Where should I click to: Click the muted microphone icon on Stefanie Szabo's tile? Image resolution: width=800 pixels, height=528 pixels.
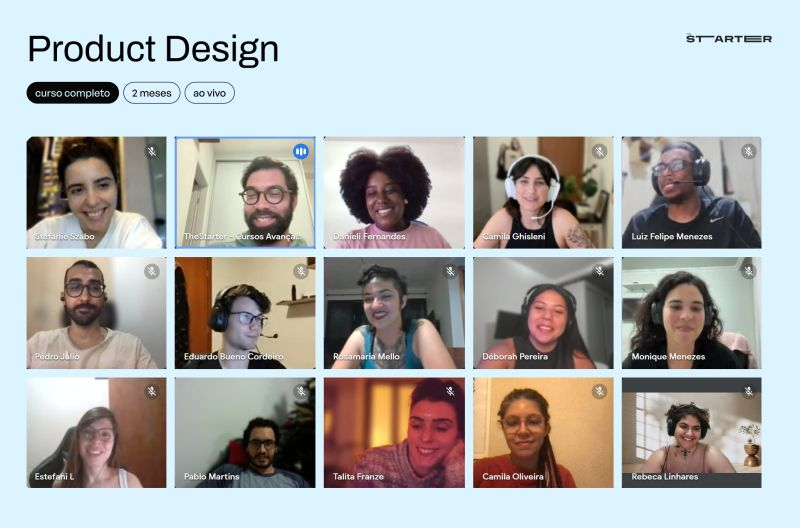tap(152, 152)
